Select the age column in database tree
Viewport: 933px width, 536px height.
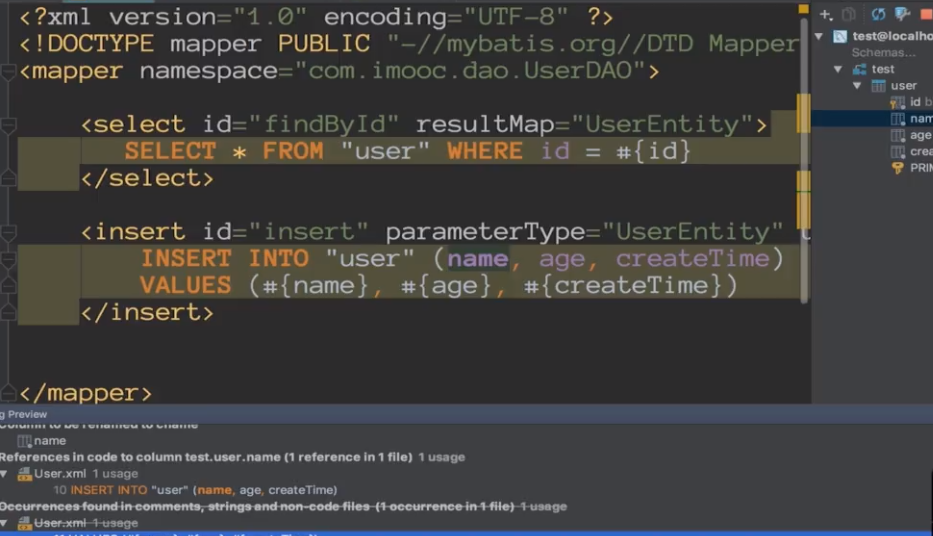click(921, 135)
